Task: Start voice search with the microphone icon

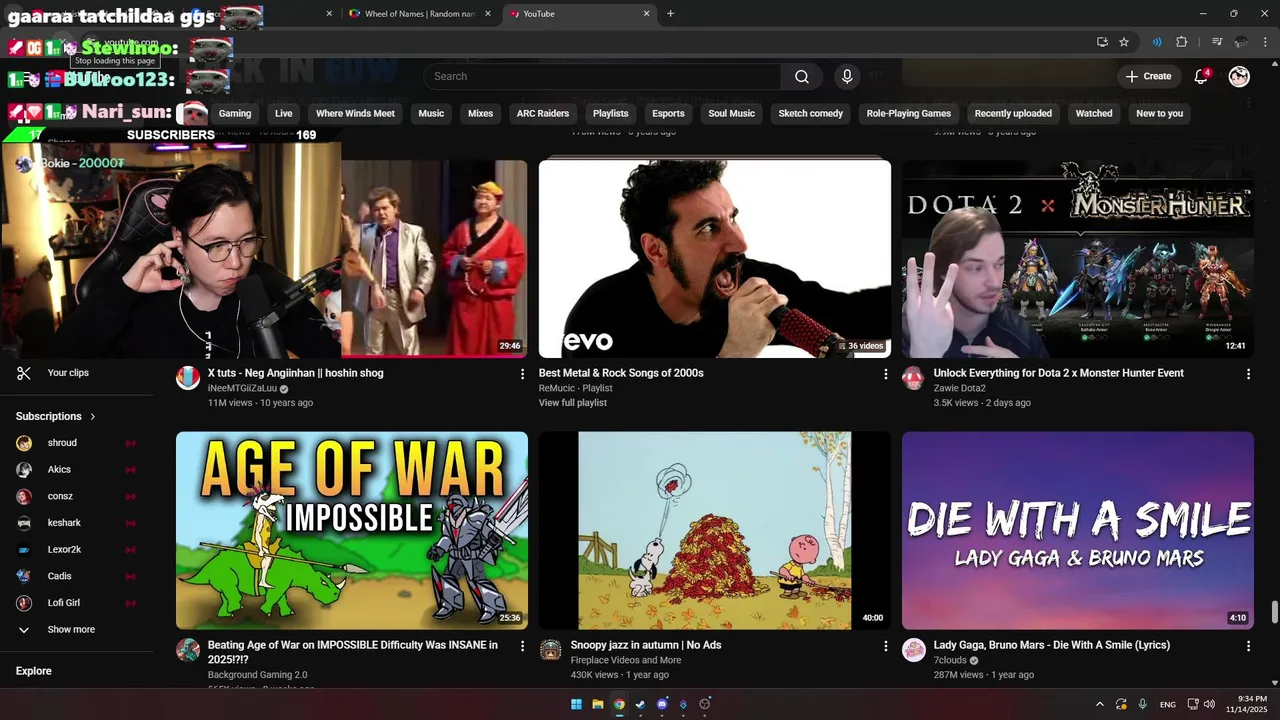Action: (847, 76)
